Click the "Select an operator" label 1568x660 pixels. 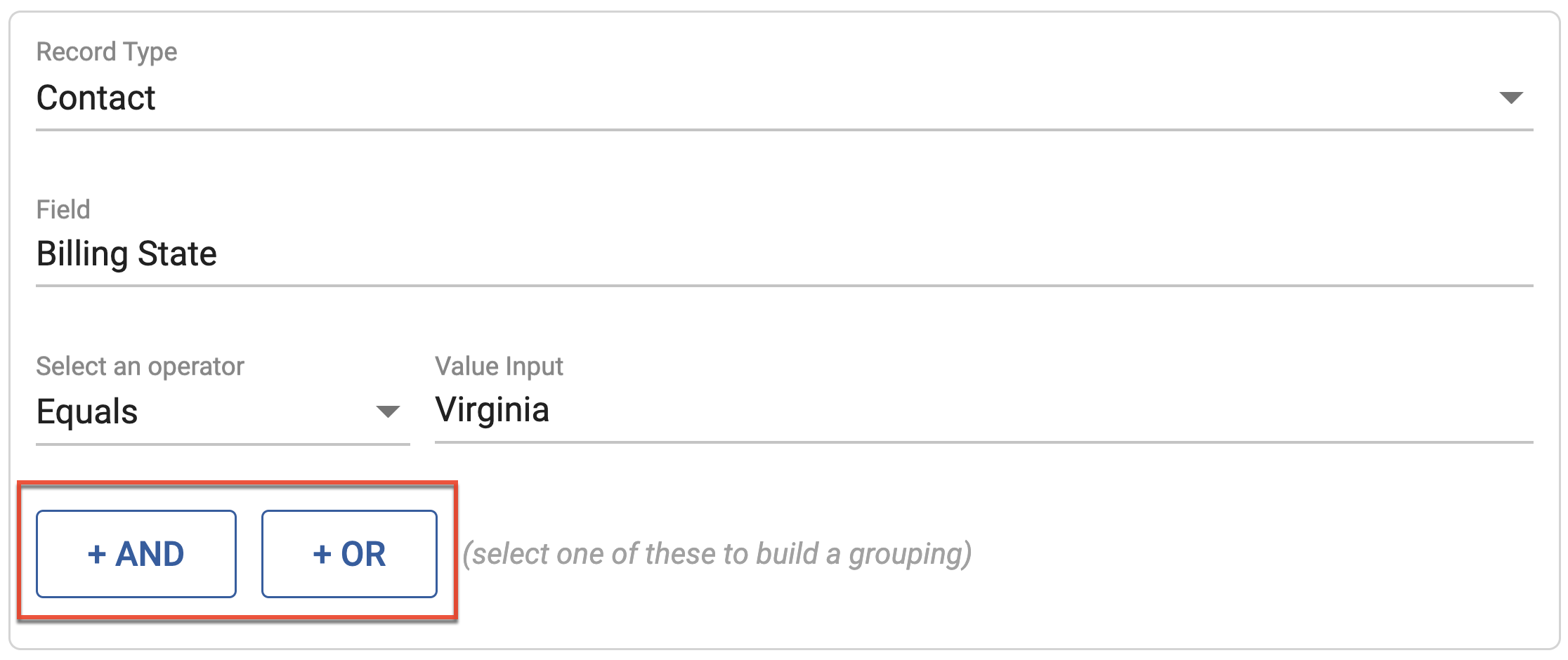click(x=140, y=367)
